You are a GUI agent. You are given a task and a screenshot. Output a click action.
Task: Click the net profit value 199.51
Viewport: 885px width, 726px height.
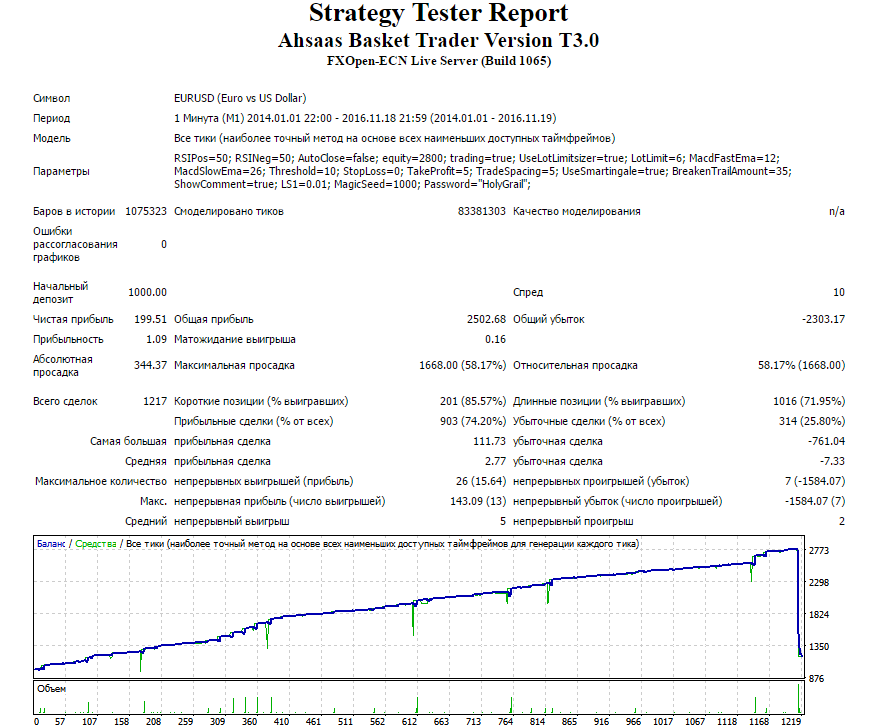pyautogui.click(x=150, y=320)
